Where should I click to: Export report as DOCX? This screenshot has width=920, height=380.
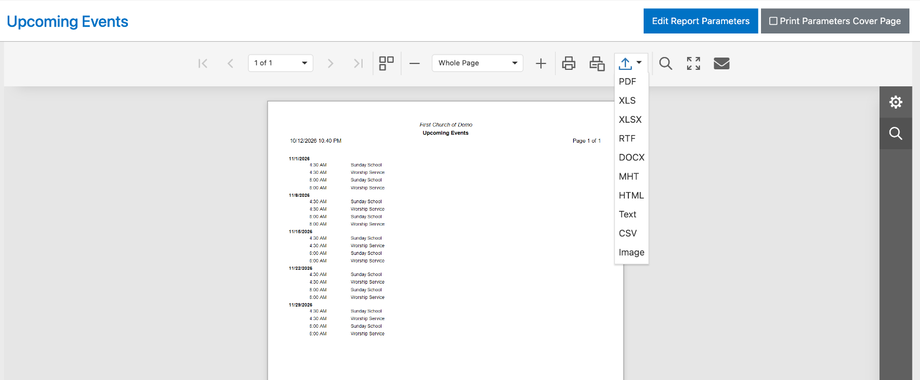coord(631,157)
